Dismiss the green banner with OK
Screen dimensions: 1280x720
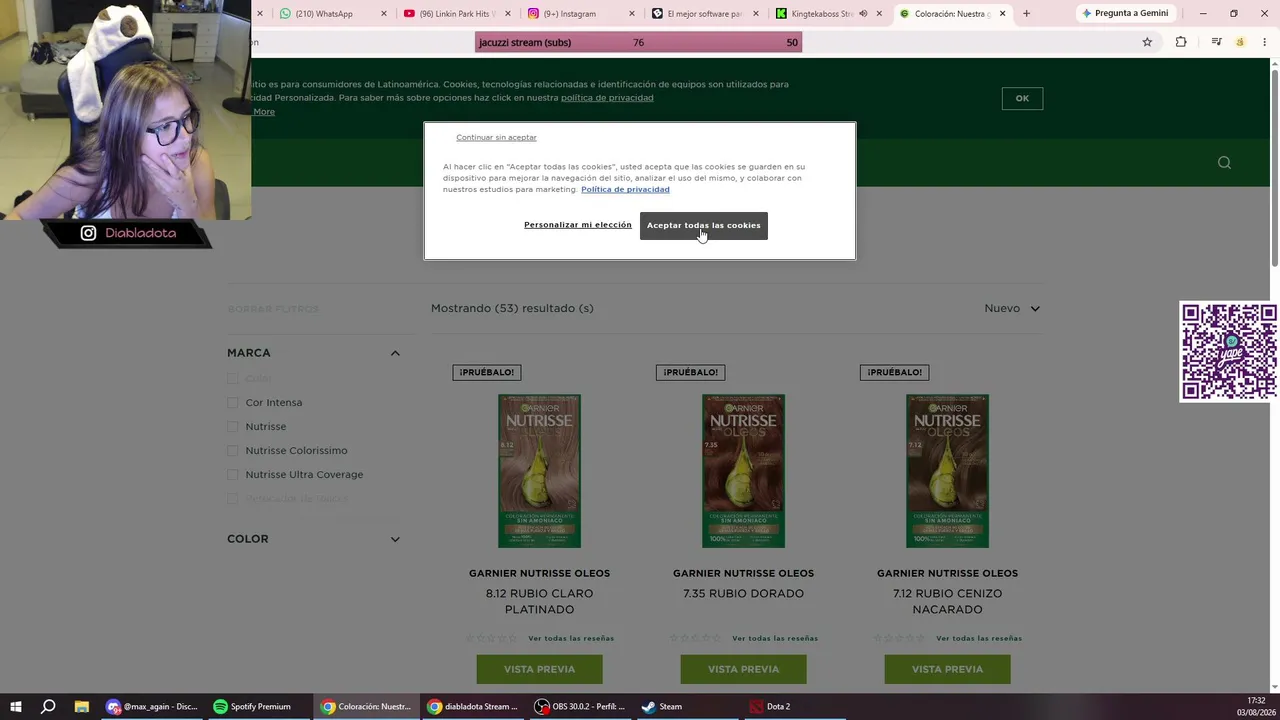[x=1022, y=98]
